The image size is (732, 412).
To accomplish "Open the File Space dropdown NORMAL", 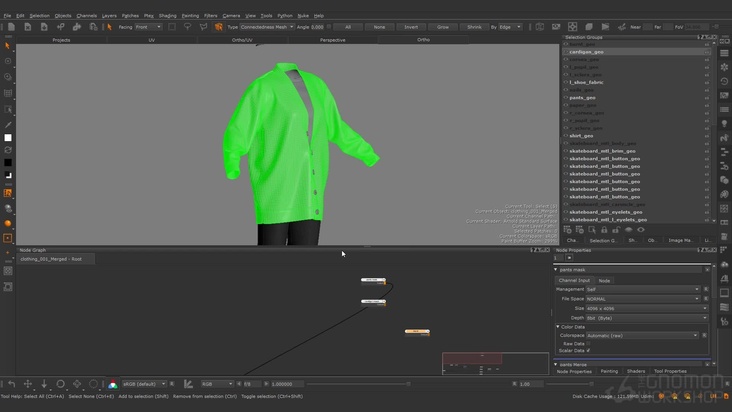I will [642, 299].
